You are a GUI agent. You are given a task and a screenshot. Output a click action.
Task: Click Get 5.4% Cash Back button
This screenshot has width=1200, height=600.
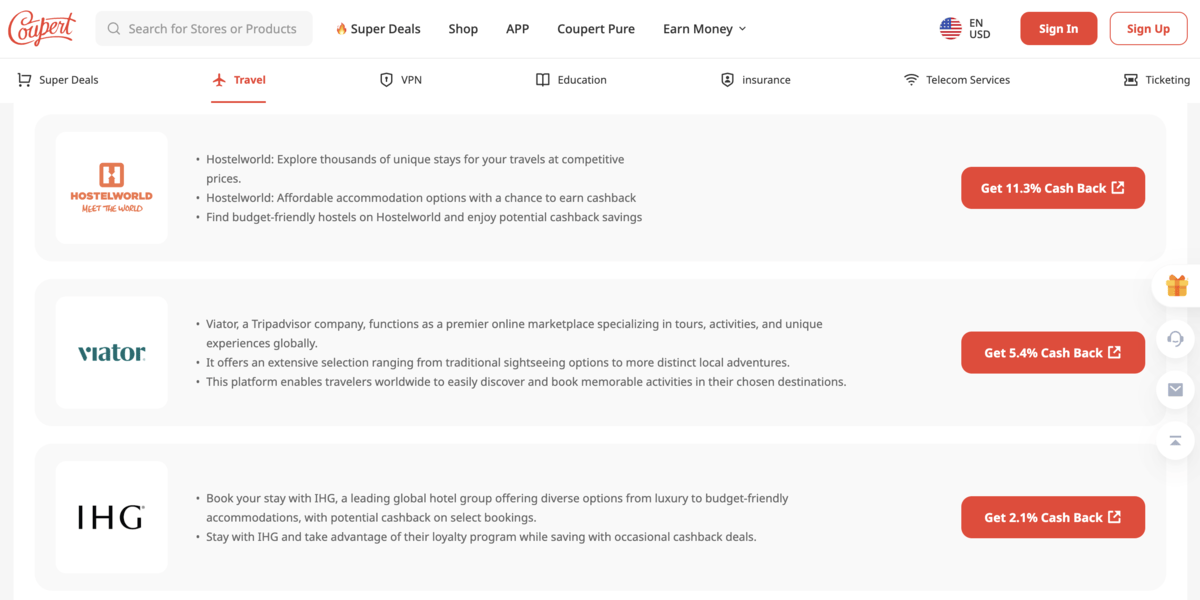[x=1052, y=353]
